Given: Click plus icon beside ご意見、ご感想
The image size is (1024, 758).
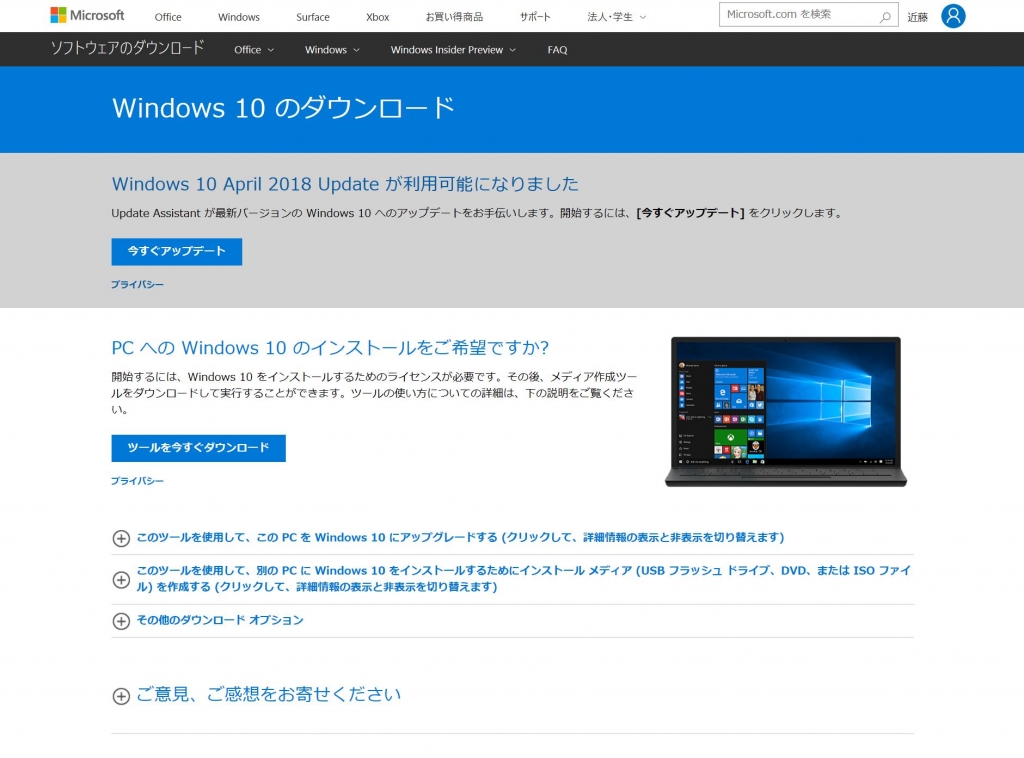Looking at the screenshot, I should [x=121, y=696].
